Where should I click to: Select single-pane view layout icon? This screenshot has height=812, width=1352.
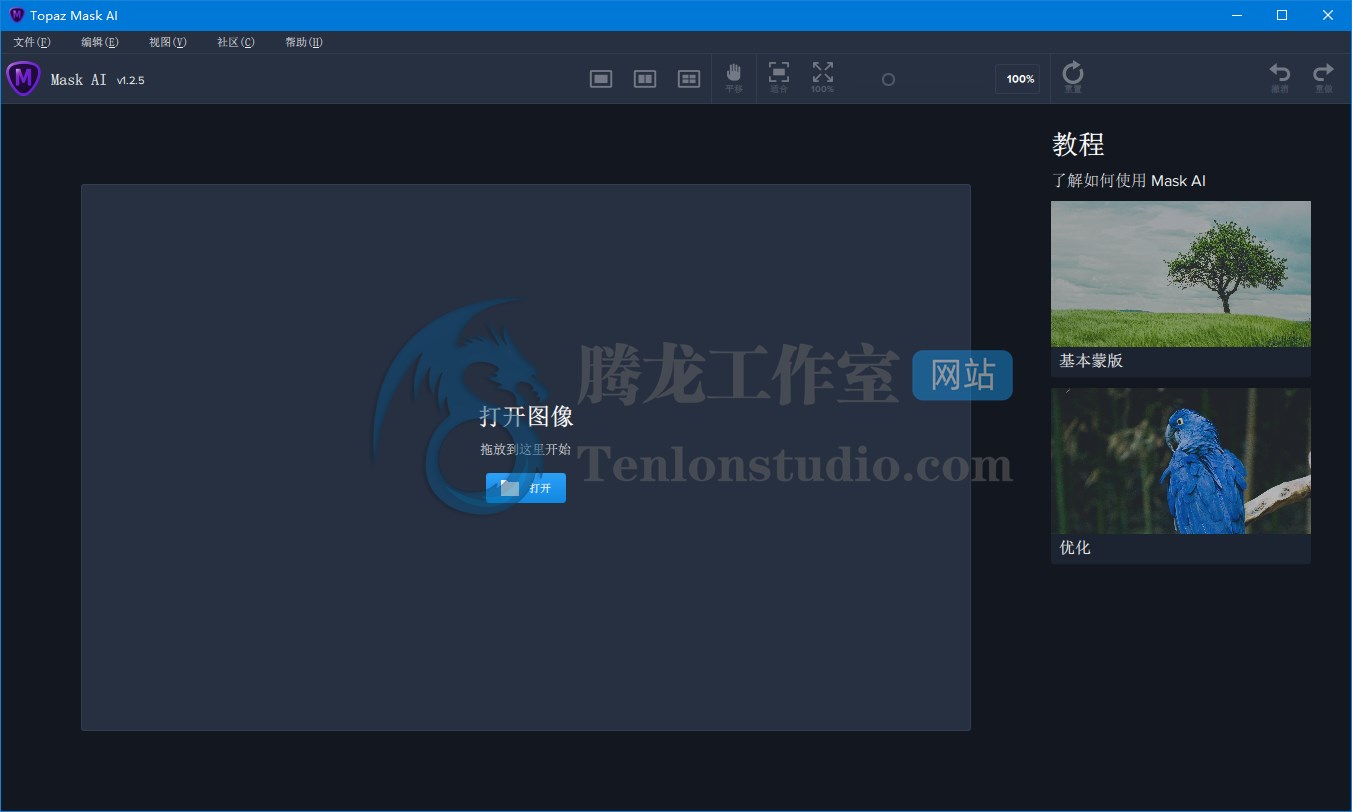tap(601, 79)
